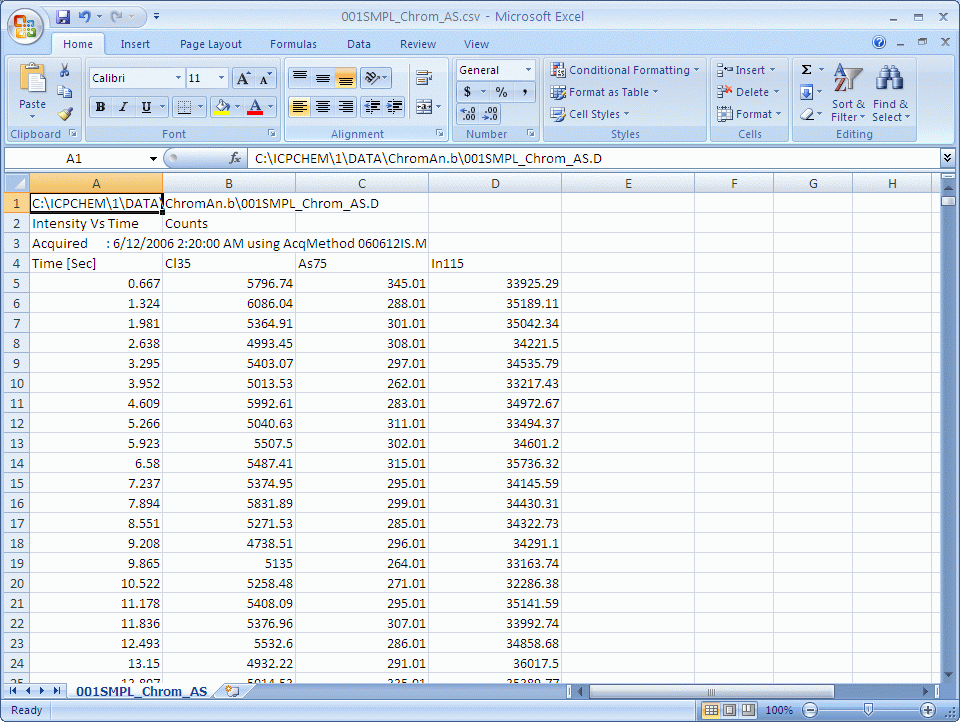Apply the red Font Color swatch
The image size is (960, 722).
click(x=255, y=107)
